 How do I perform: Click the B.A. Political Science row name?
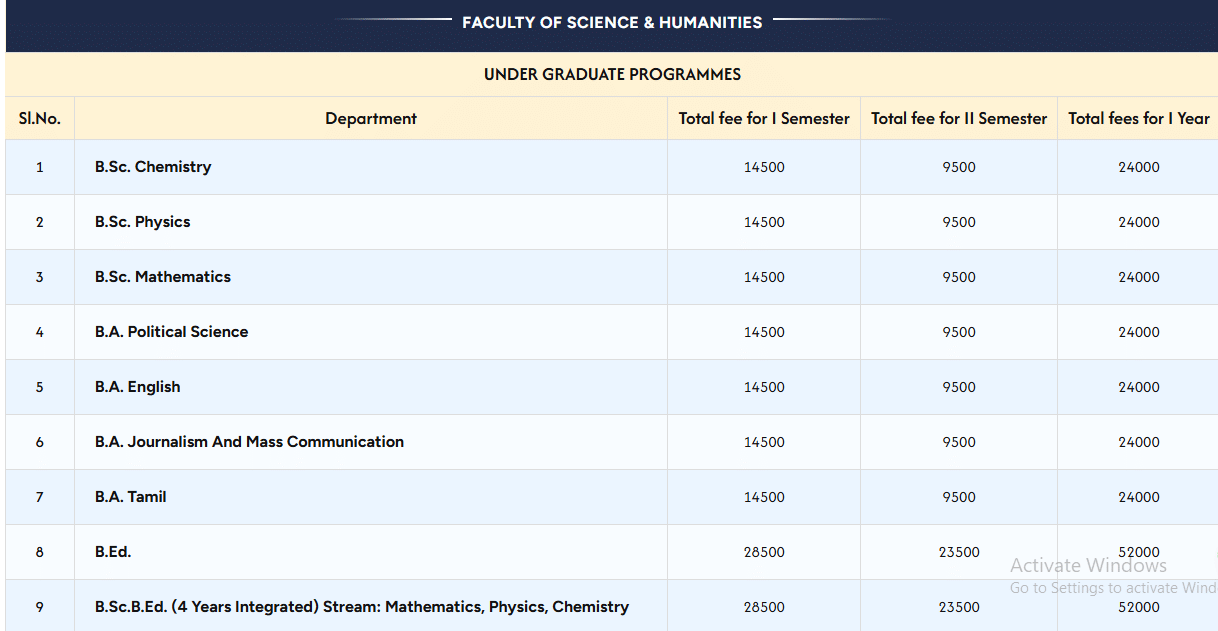(x=171, y=332)
